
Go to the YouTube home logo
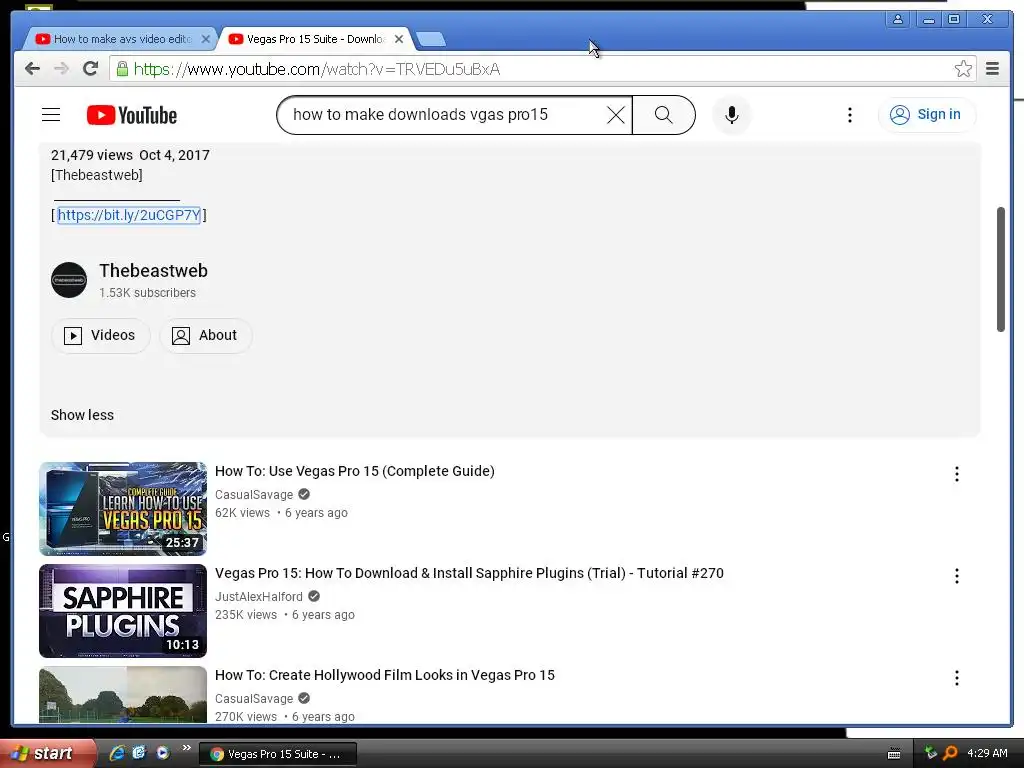pyautogui.click(x=132, y=115)
